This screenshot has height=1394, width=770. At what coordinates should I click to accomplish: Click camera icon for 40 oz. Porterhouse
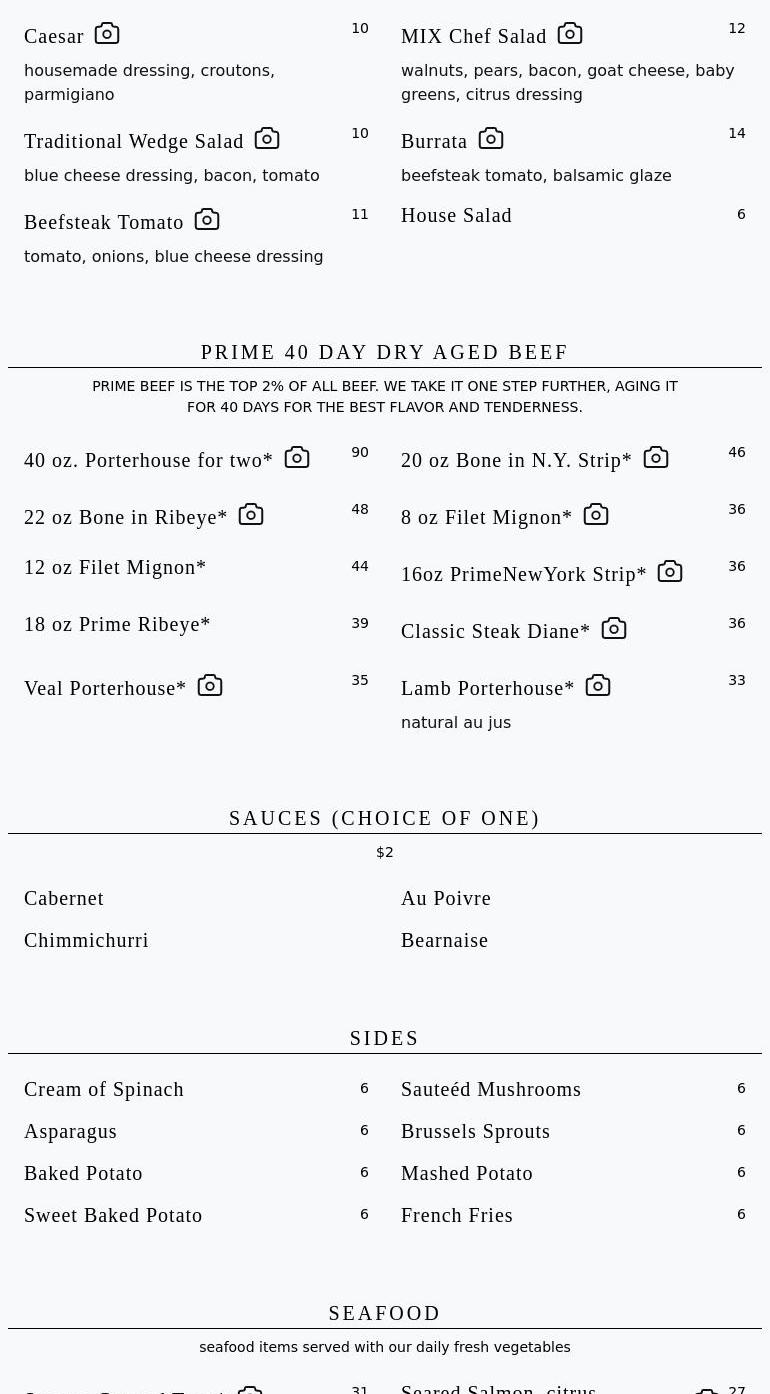coord(297,457)
